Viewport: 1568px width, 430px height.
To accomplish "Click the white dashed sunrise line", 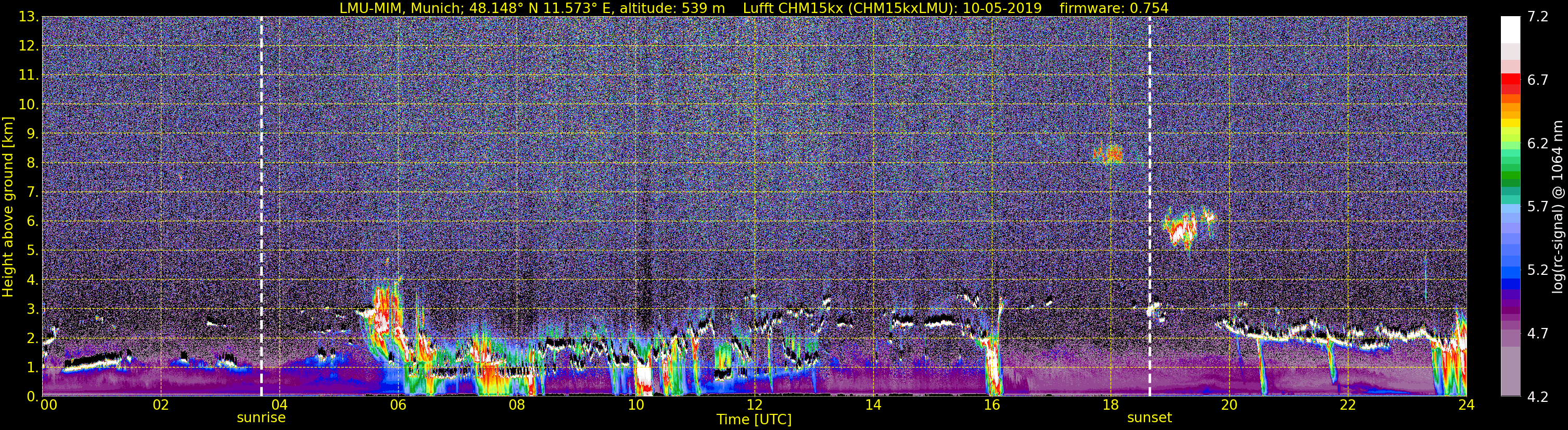I will click(261, 207).
